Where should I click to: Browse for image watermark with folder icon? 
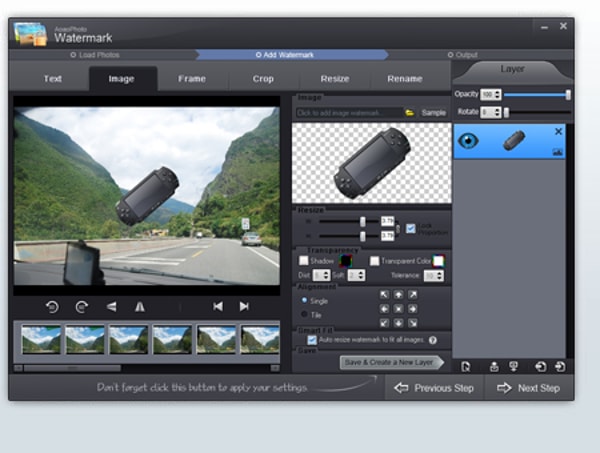[x=409, y=113]
